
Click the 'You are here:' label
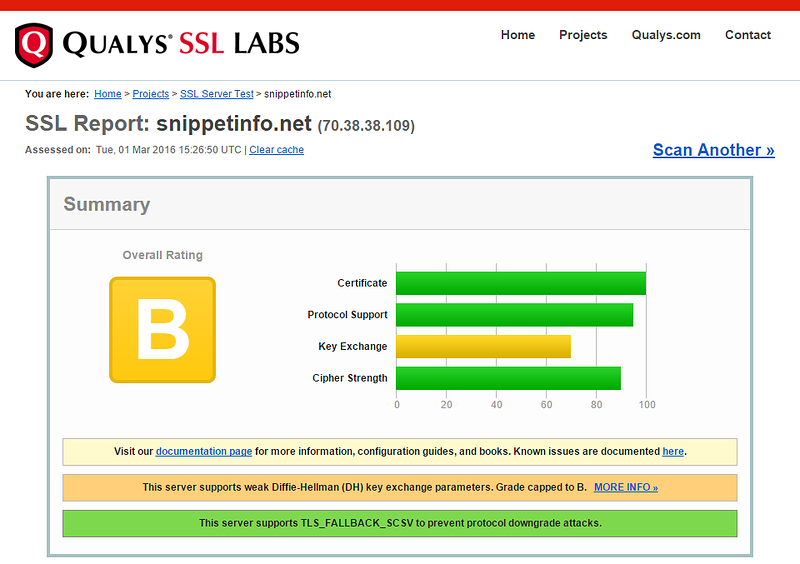point(57,94)
